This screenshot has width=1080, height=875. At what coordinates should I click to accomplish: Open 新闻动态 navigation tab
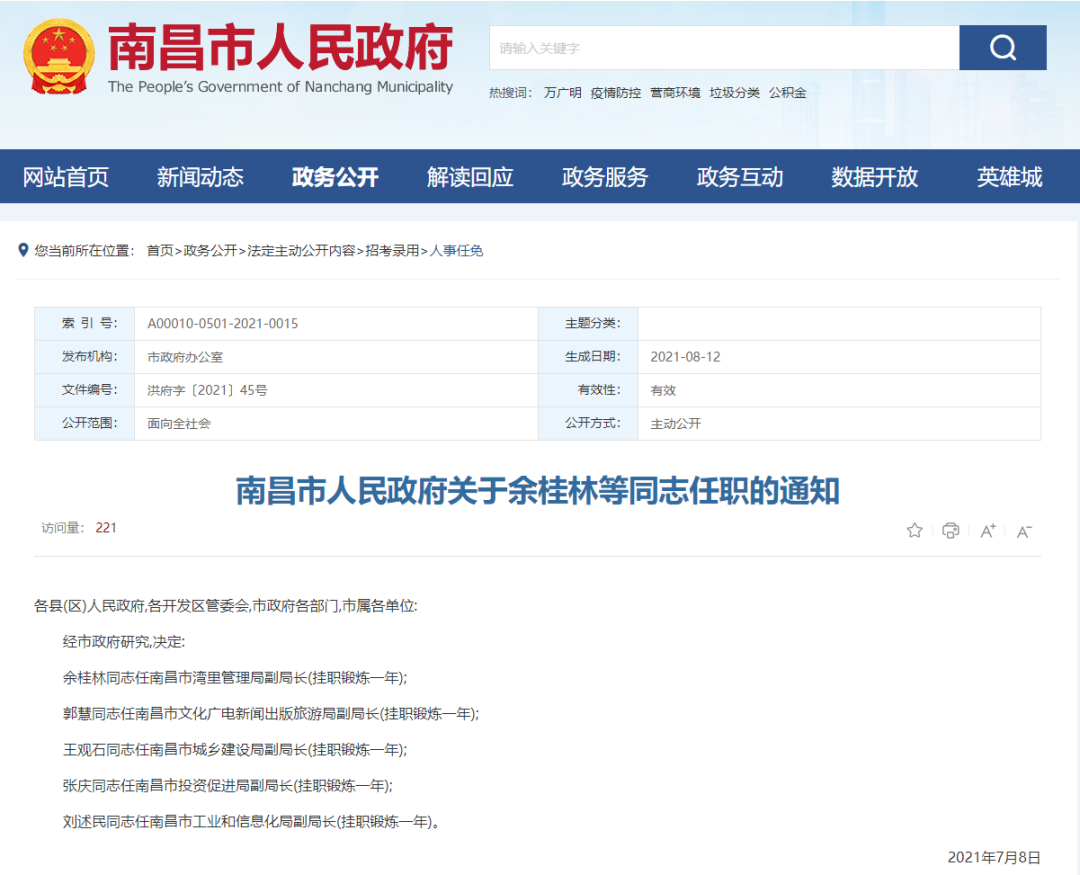pyautogui.click(x=200, y=177)
